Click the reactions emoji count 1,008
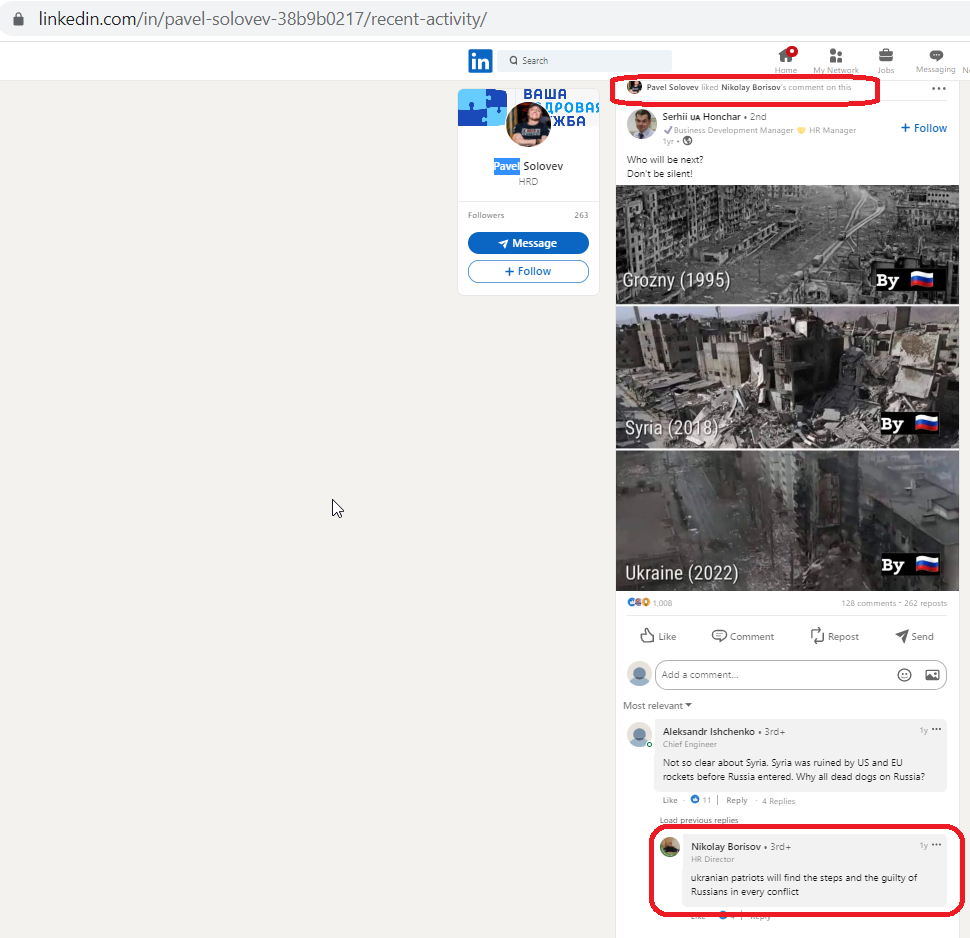This screenshot has width=970, height=938. tap(650, 603)
